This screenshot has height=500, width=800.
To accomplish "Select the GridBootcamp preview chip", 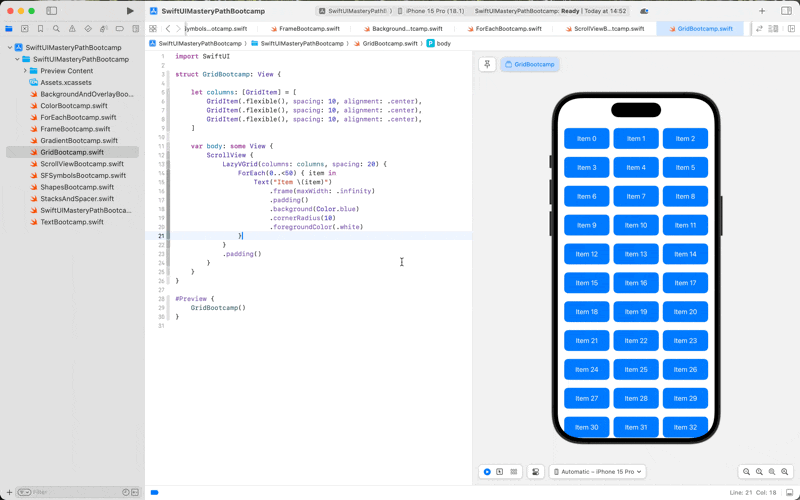I will (530, 64).
